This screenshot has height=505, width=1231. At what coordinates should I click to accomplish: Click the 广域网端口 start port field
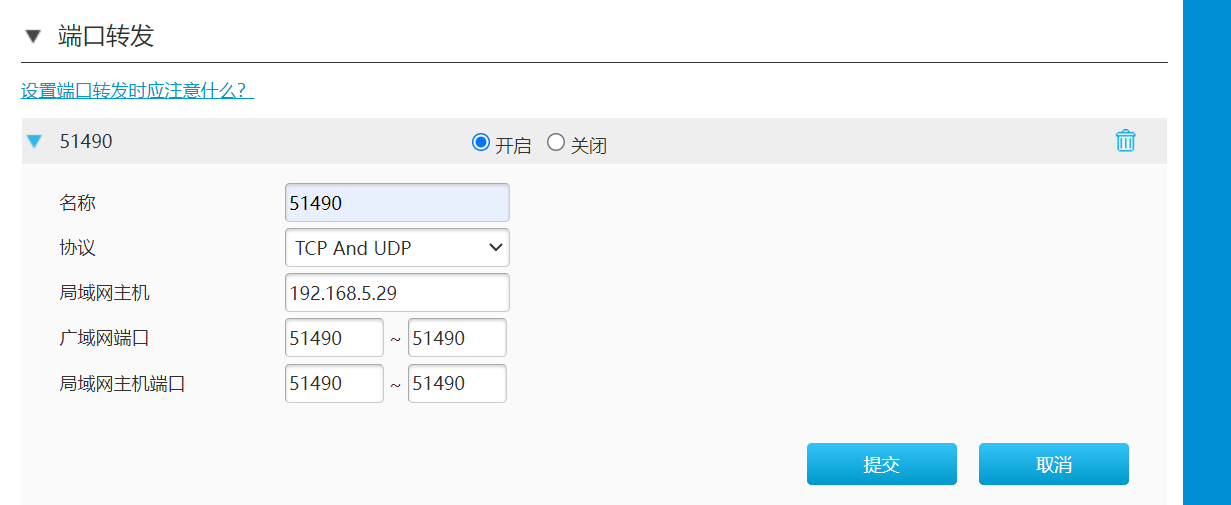(334, 338)
